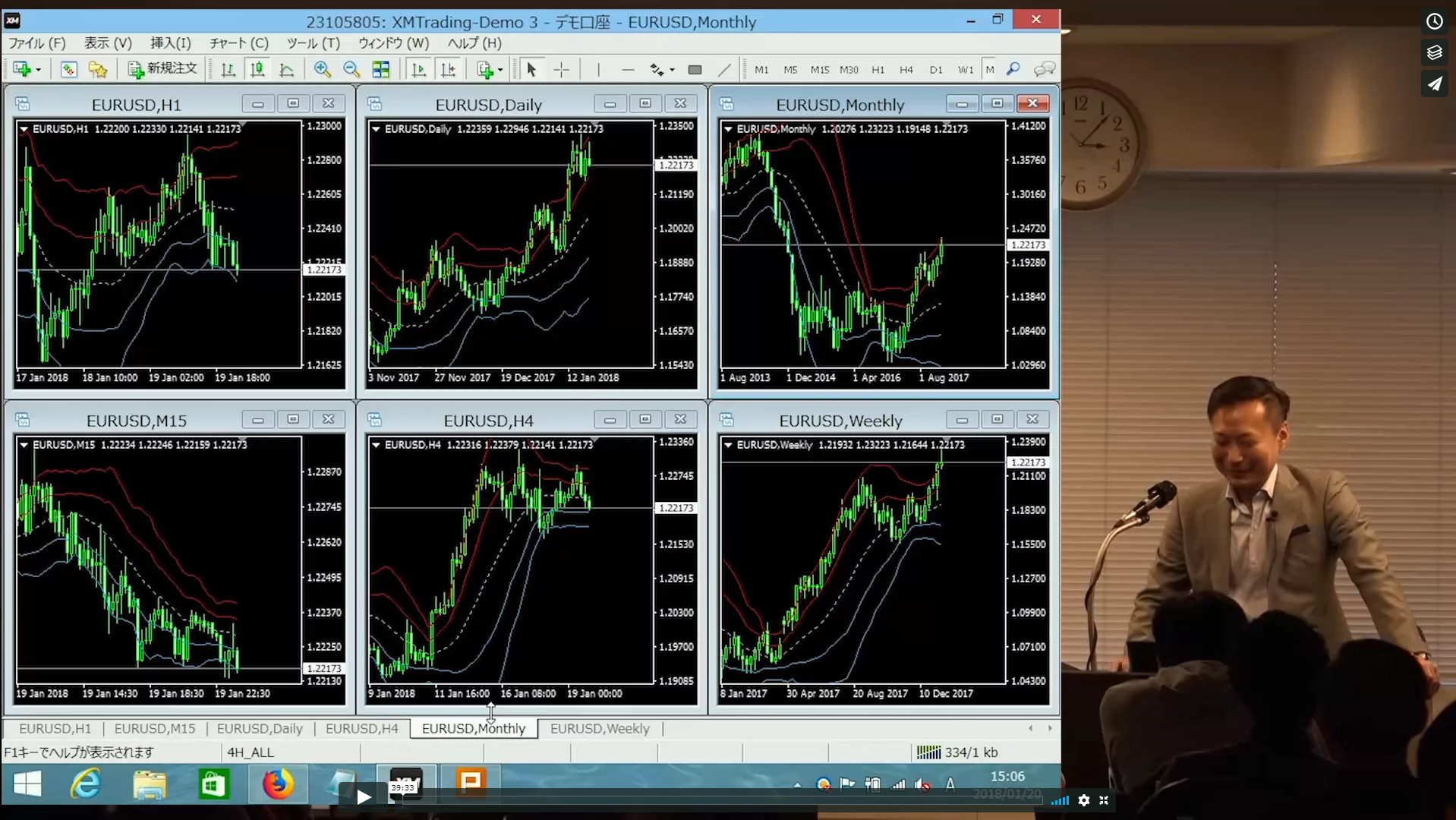Click the video progress bar
Image resolution: width=1456 pixels, height=820 pixels.
pos(683,799)
